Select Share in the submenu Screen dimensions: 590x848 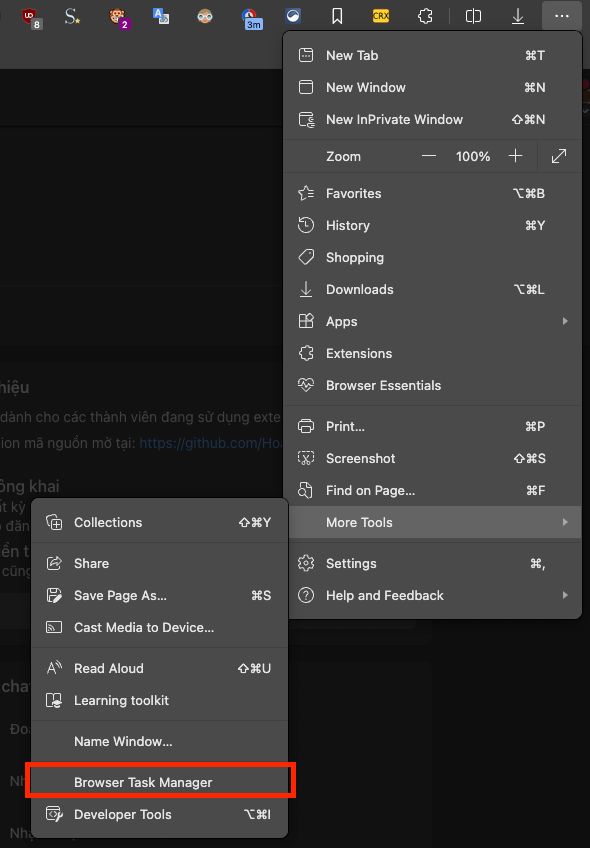coord(160,563)
